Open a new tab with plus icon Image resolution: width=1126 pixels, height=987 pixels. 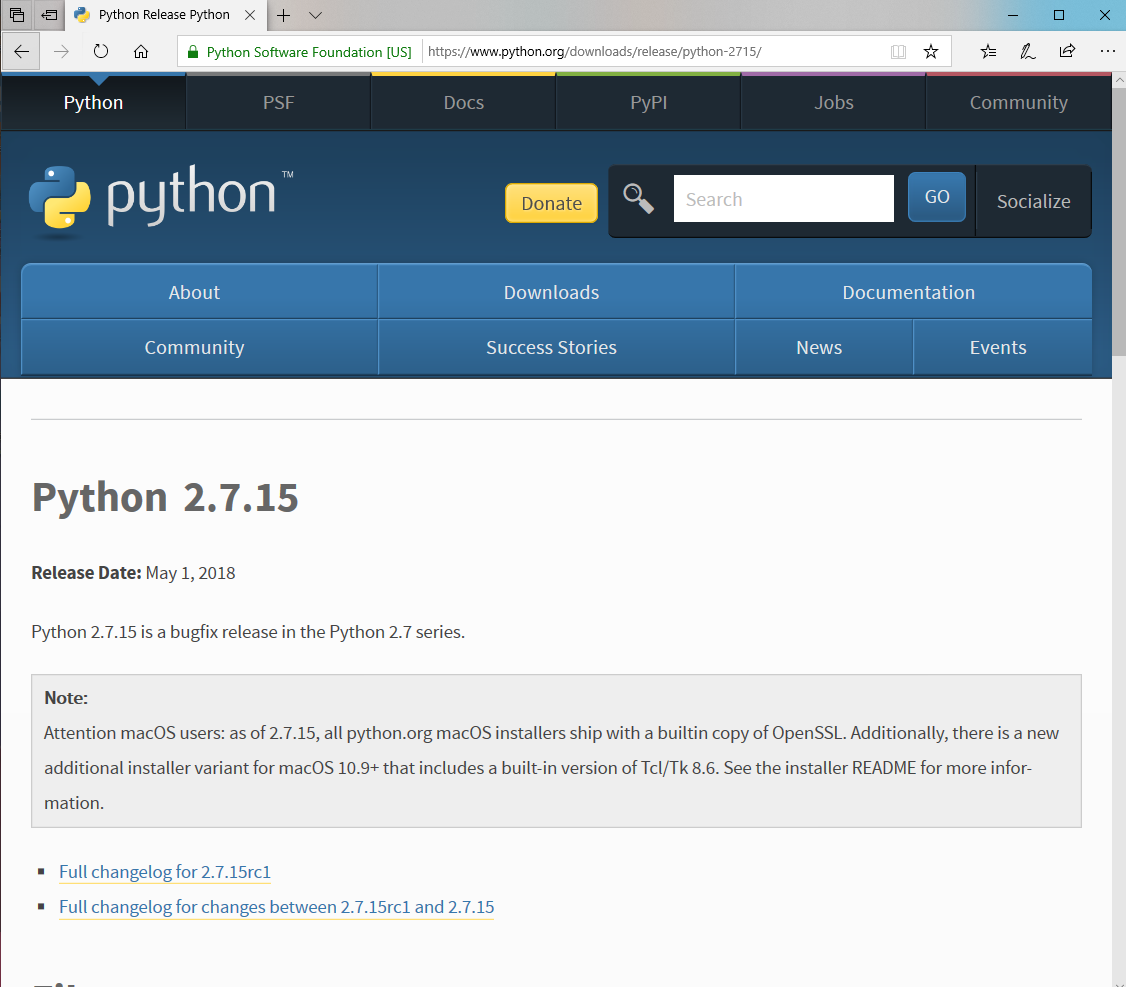pyautogui.click(x=284, y=15)
